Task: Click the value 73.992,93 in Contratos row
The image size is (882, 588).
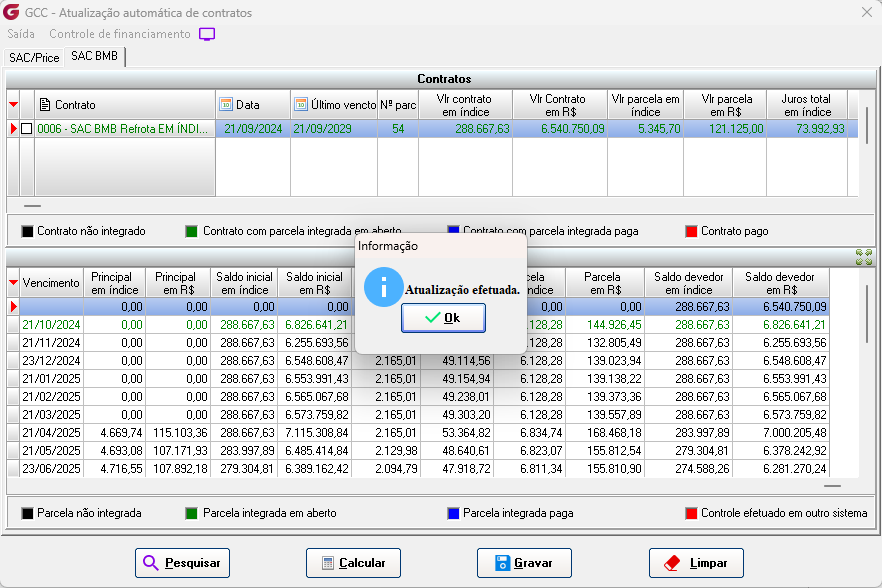Action: pyautogui.click(x=807, y=129)
